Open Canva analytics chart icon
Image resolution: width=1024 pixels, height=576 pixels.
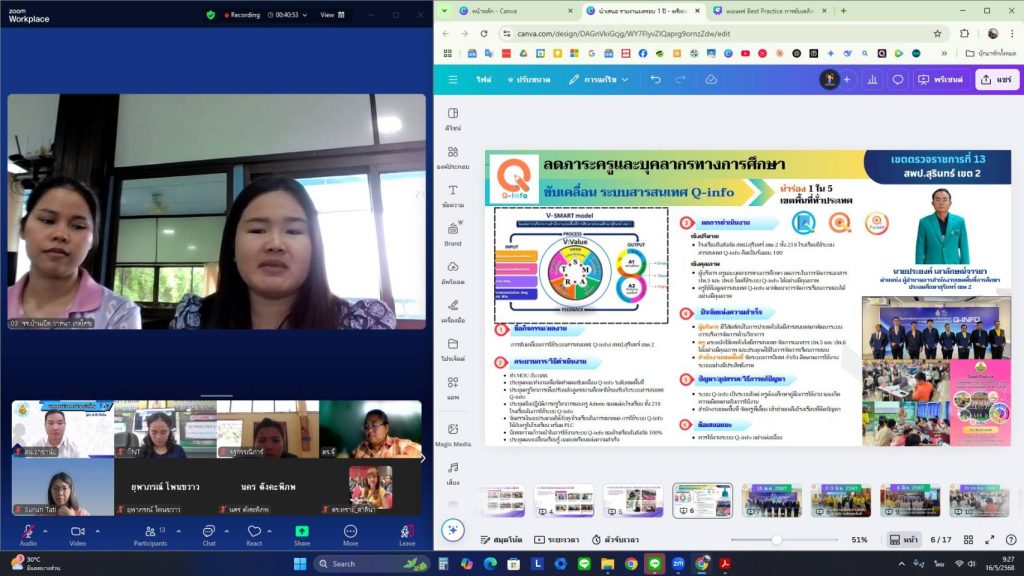tap(872, 80)
